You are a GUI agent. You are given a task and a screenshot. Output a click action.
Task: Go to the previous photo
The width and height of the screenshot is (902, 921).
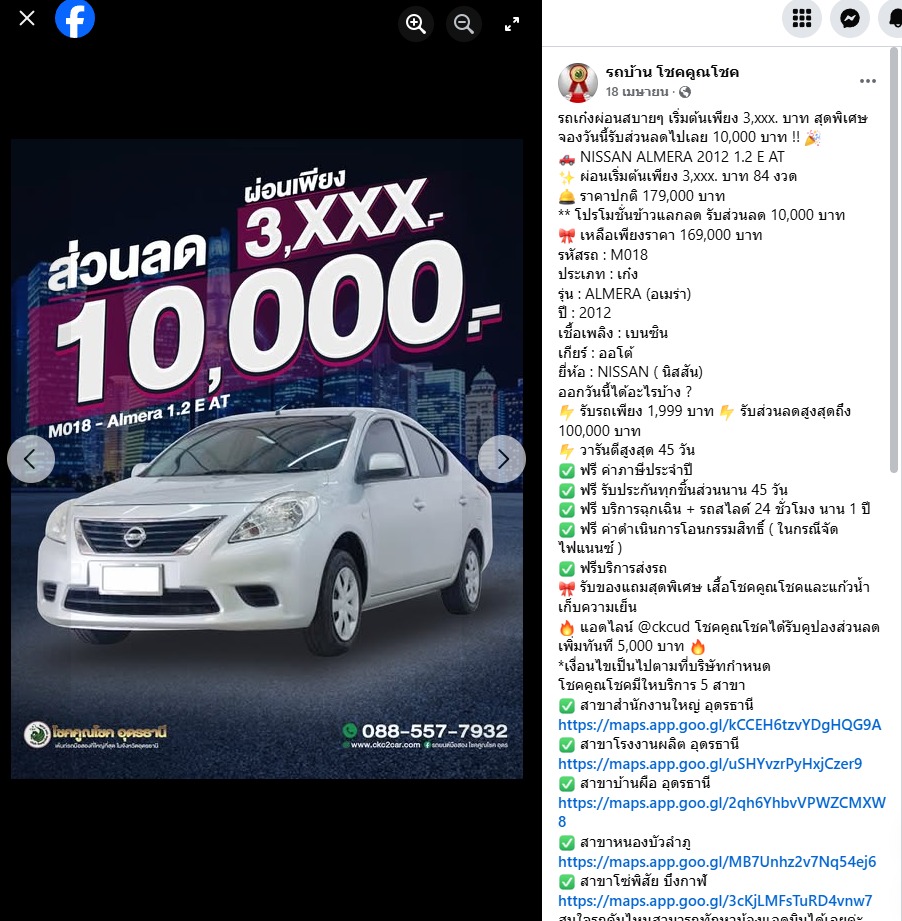[31, 459]
